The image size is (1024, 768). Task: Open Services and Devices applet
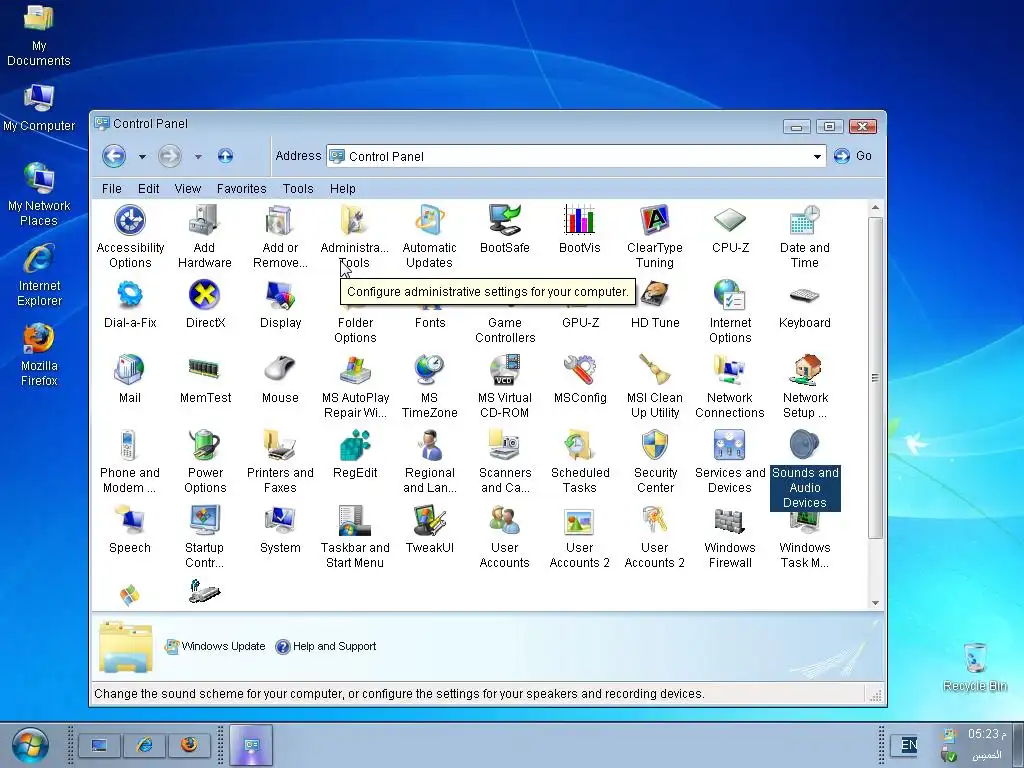click(729, 462)
